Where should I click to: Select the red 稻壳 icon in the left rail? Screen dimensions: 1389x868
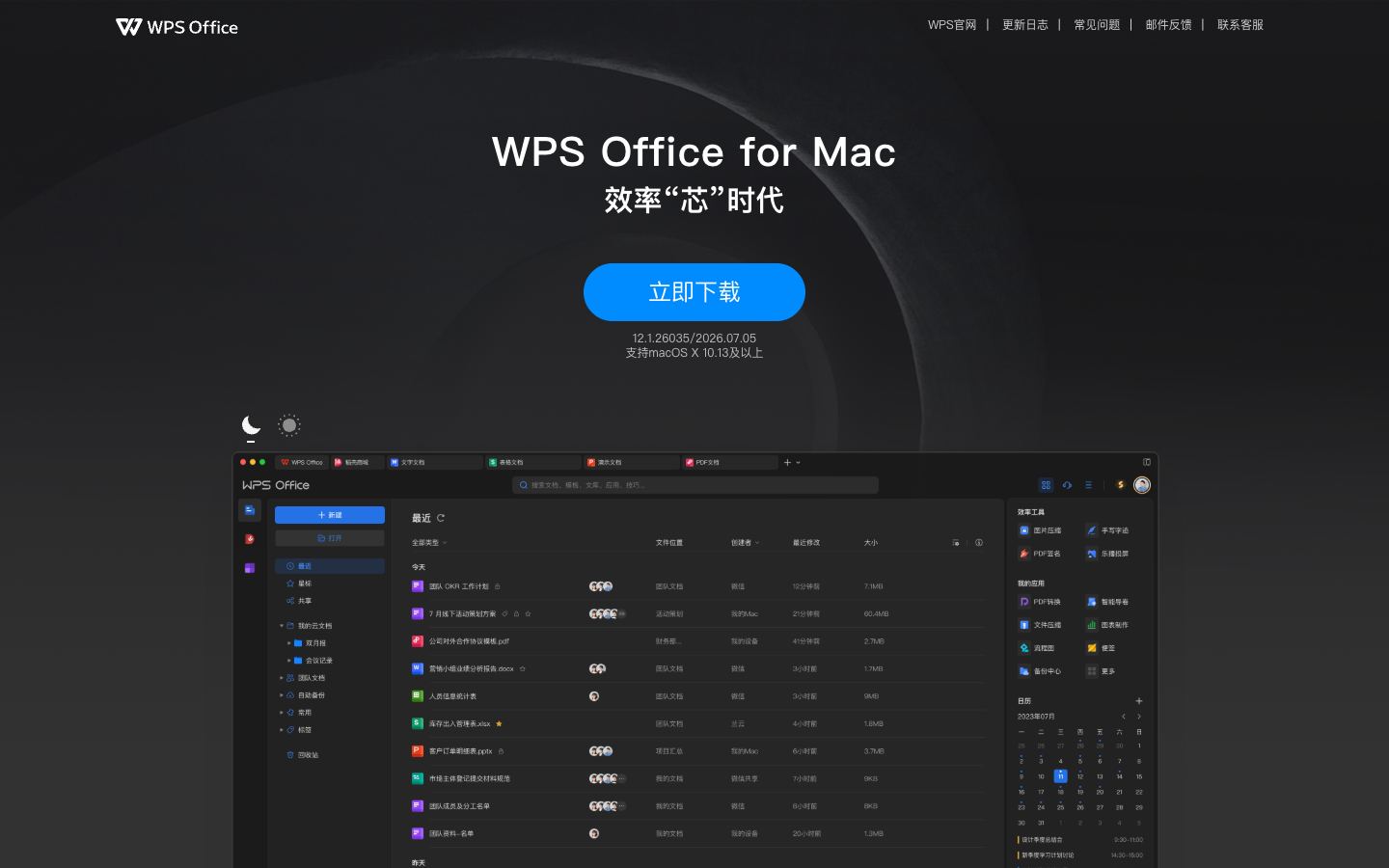pyautogui.click(x=250, y=539)
